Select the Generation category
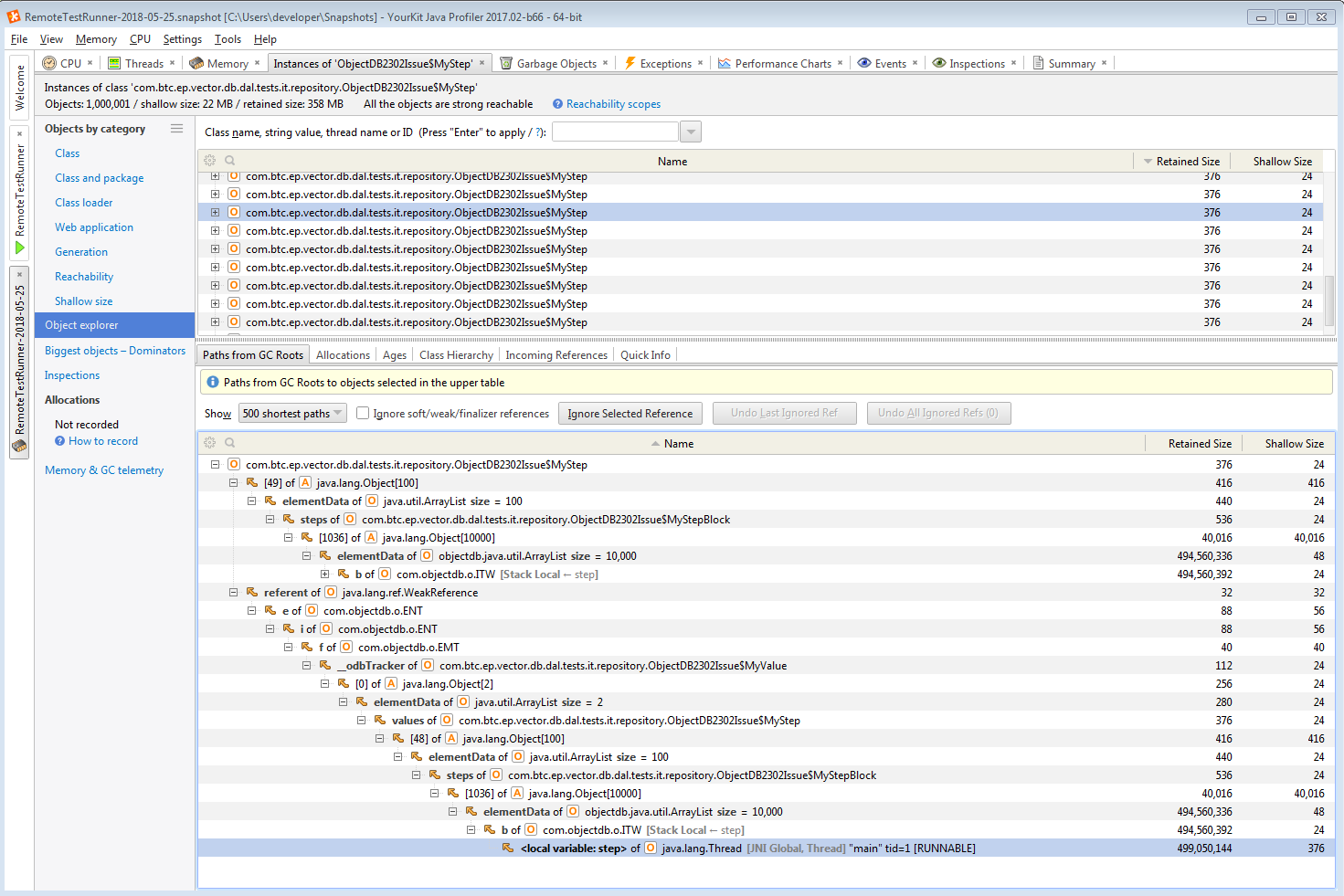 [x=81, y=252]
